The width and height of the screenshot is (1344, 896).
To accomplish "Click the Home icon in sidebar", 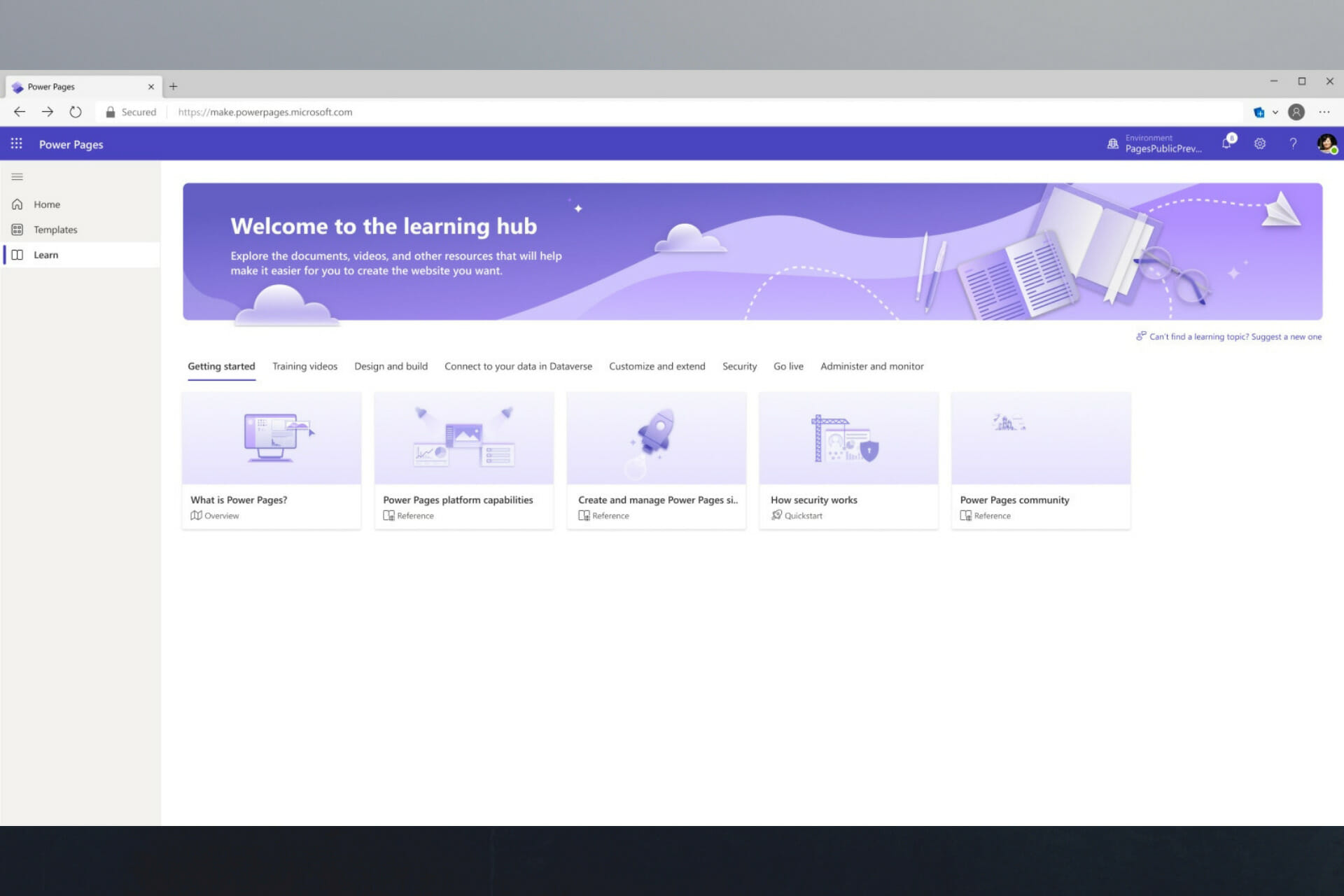I will coord(17,204).
